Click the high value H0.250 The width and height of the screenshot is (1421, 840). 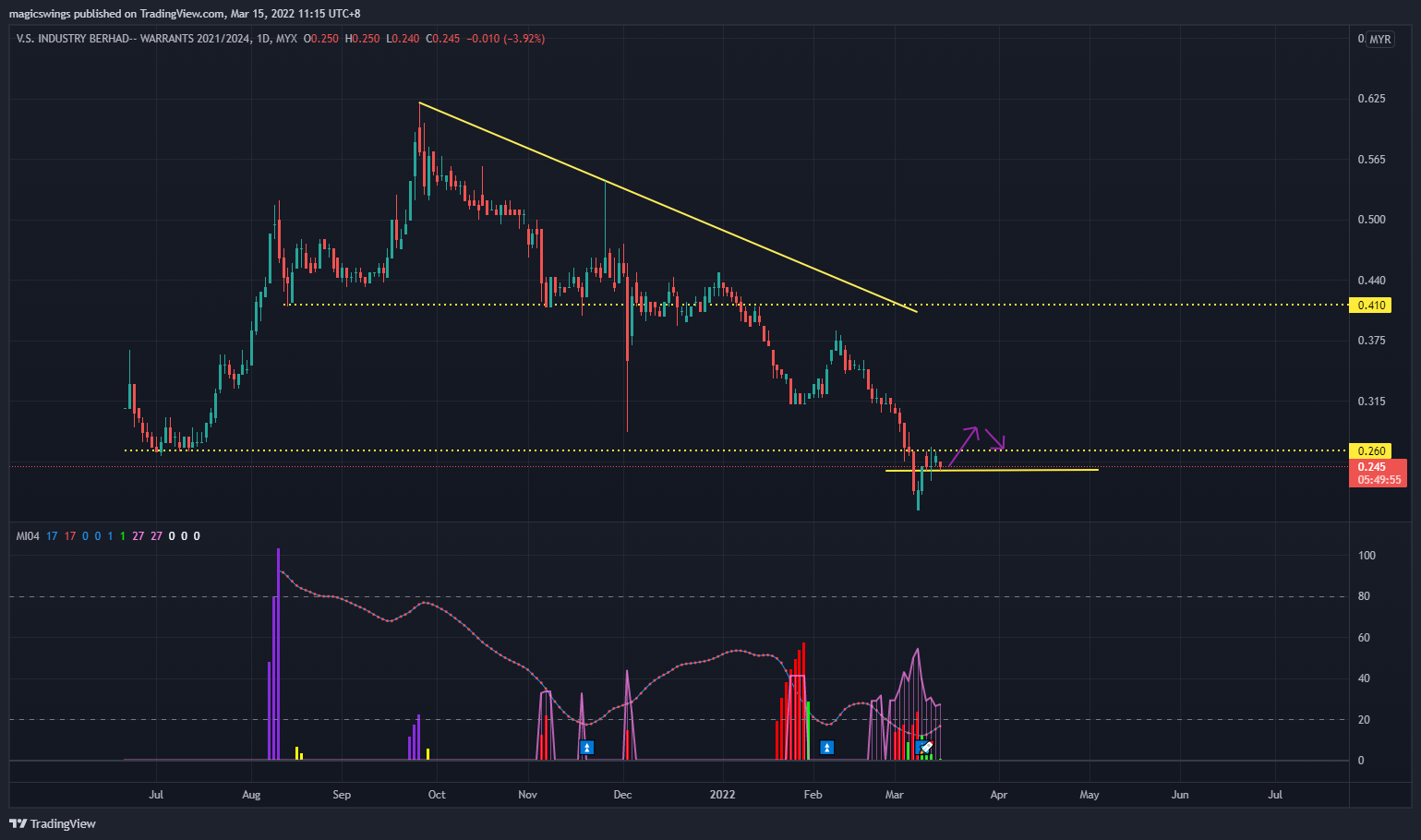click(363, 39)
